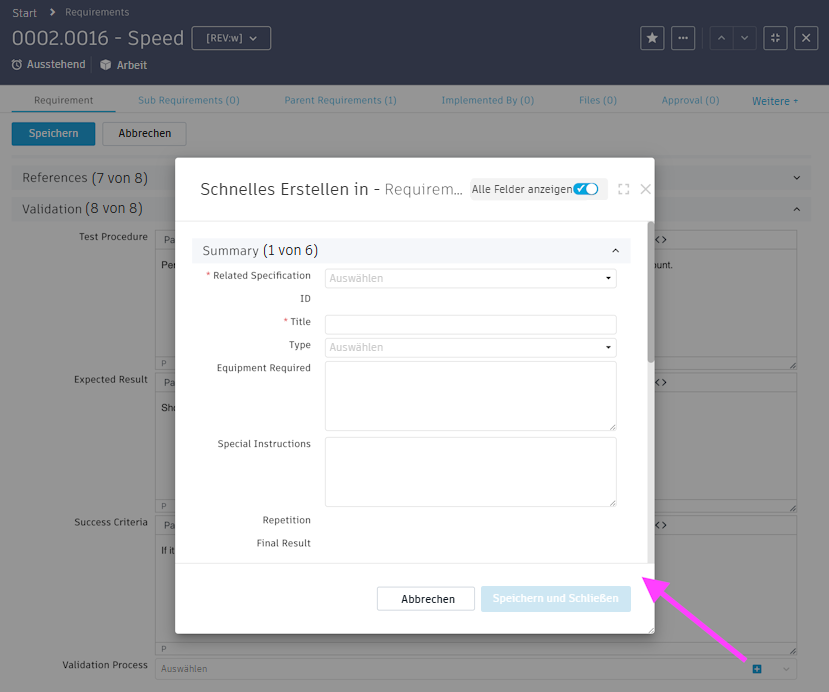829x692 pixels.
Task: Bookmark this item with the star icon
Action: point(652,38)
